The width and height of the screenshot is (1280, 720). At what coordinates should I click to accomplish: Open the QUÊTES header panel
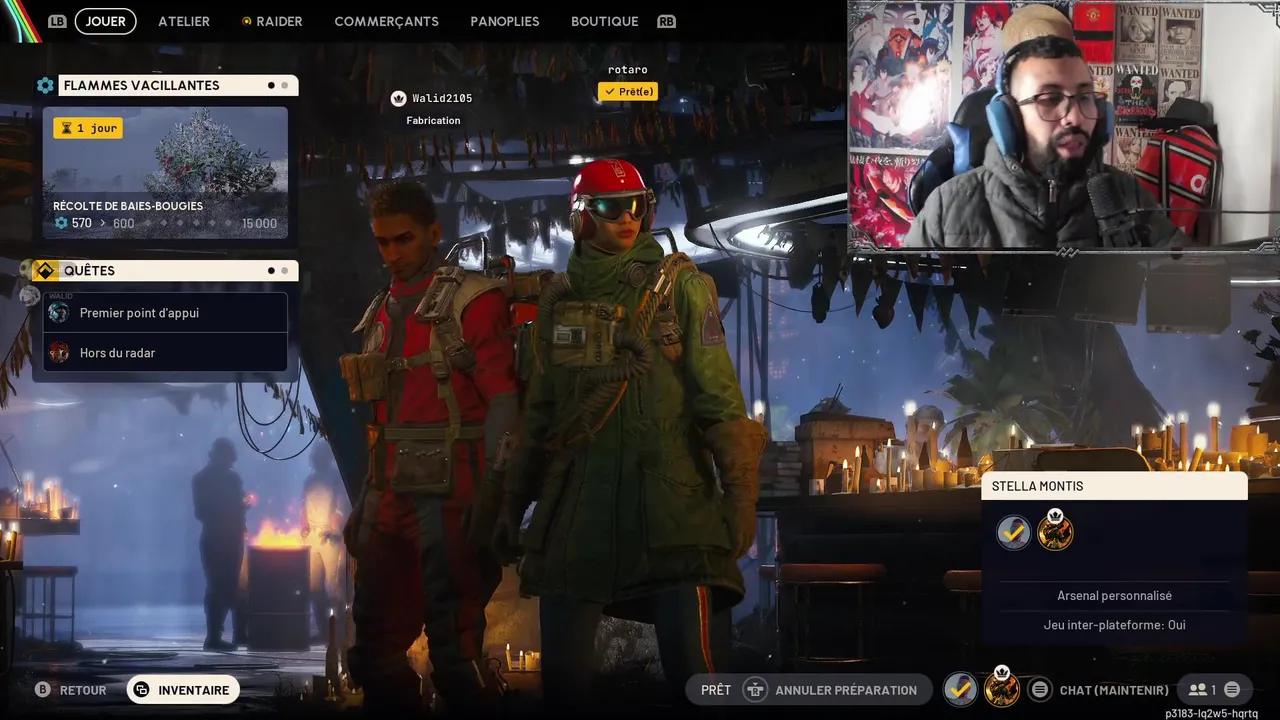[178, 270]
